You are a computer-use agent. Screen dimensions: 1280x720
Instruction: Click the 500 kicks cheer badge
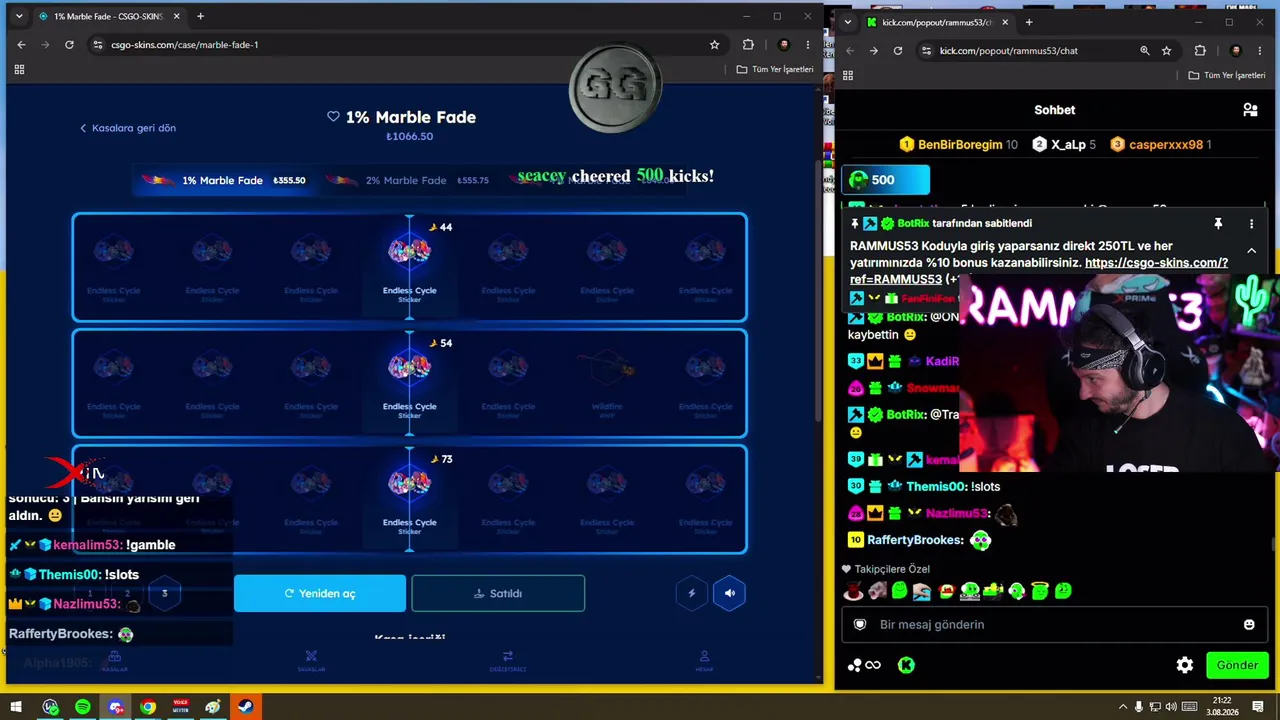click(x=886, y=180)
